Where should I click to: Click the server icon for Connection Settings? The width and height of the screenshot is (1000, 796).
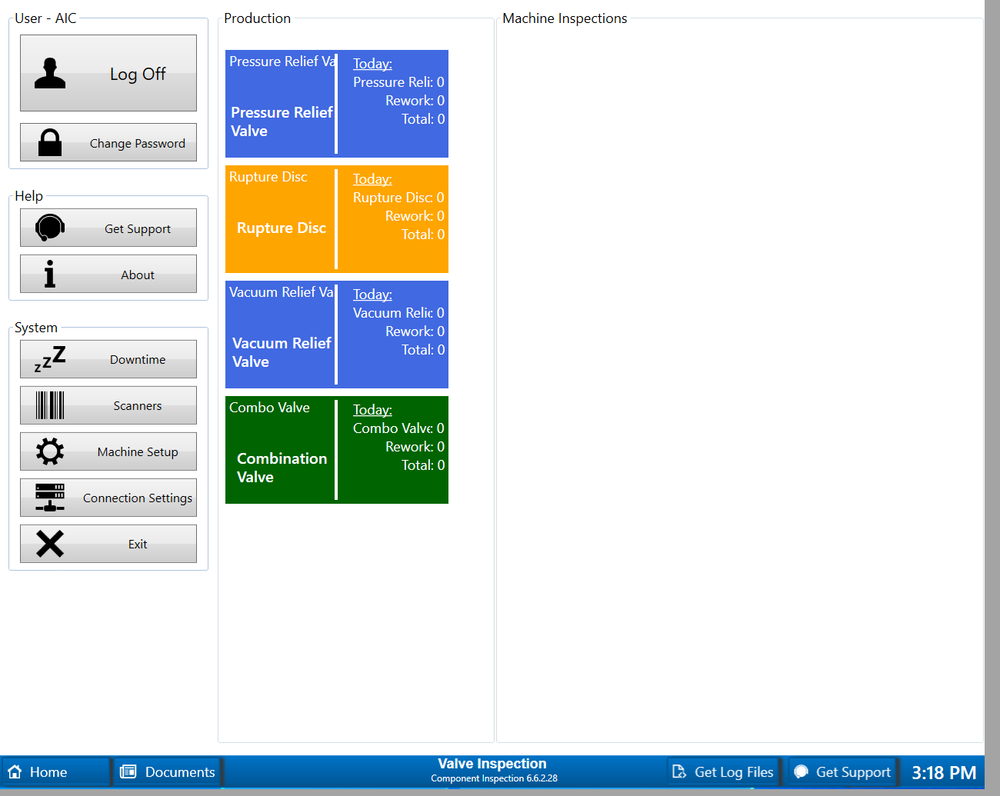(50, 498)
